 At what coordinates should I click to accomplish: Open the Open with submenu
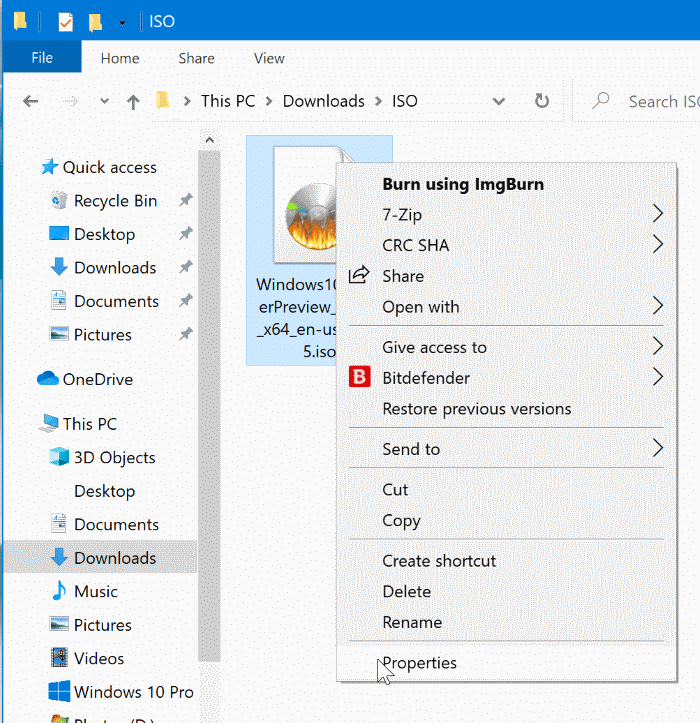506,307
